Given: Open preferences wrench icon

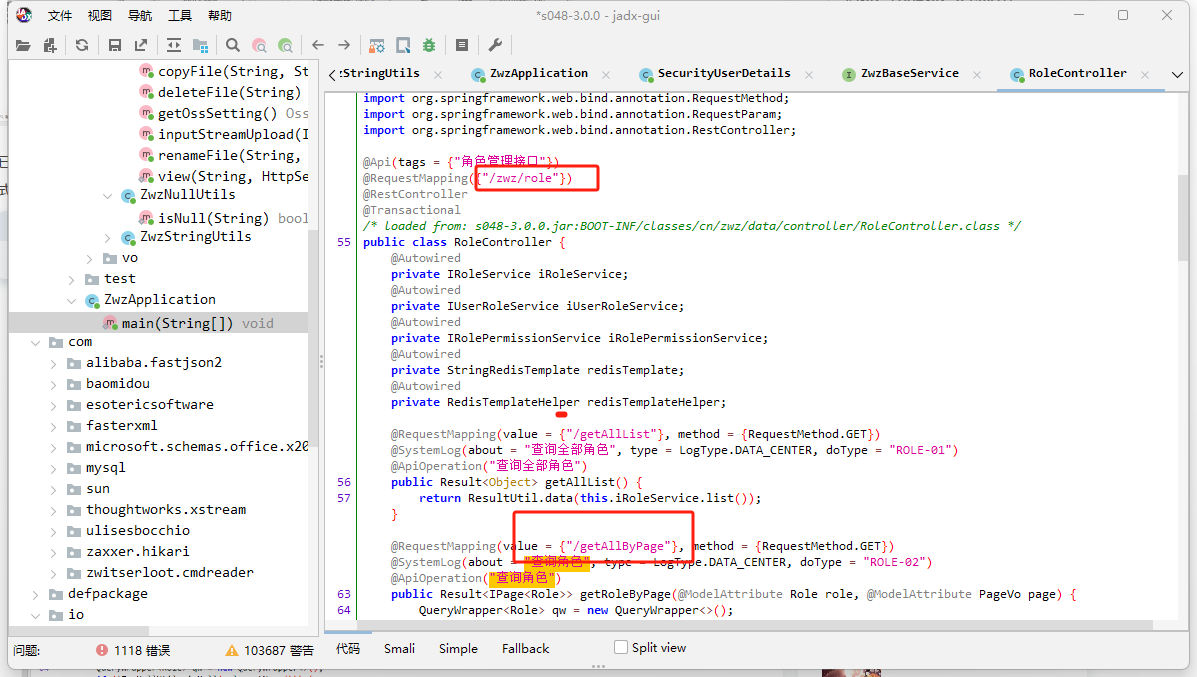Looking at the screenshot, I should (494, 45).
